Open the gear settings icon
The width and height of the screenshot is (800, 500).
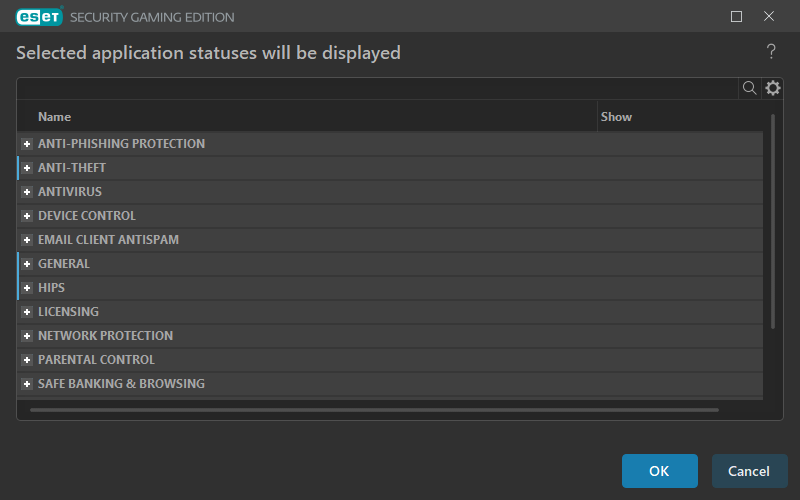pos(772,88)
